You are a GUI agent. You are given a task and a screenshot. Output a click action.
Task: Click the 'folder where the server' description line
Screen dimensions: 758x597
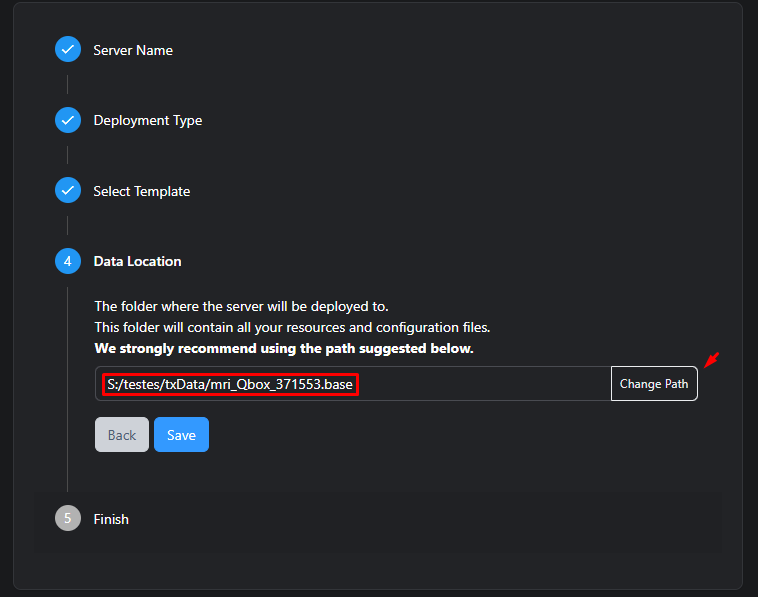point(241,306)
